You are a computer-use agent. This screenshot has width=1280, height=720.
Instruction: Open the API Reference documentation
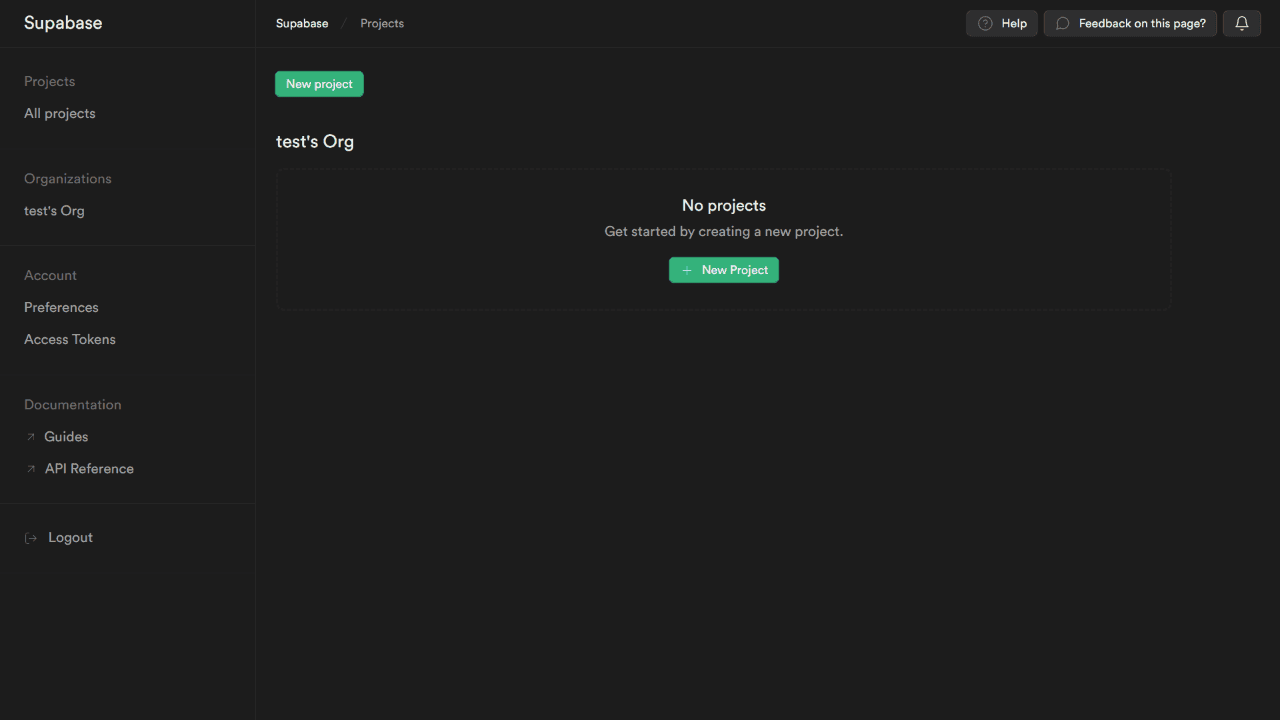[x=89, y=468]
